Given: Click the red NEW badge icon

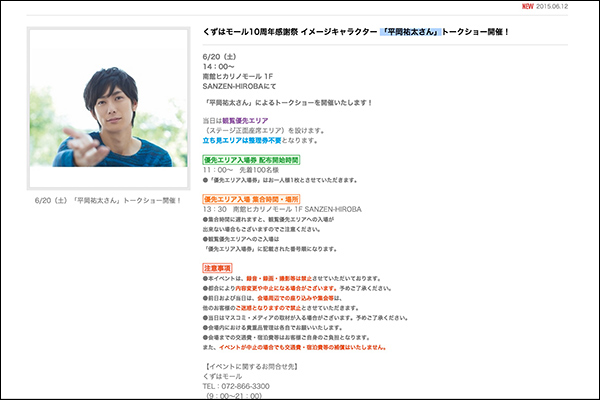Looking at the screenshot, I should (x=528, y=7).
